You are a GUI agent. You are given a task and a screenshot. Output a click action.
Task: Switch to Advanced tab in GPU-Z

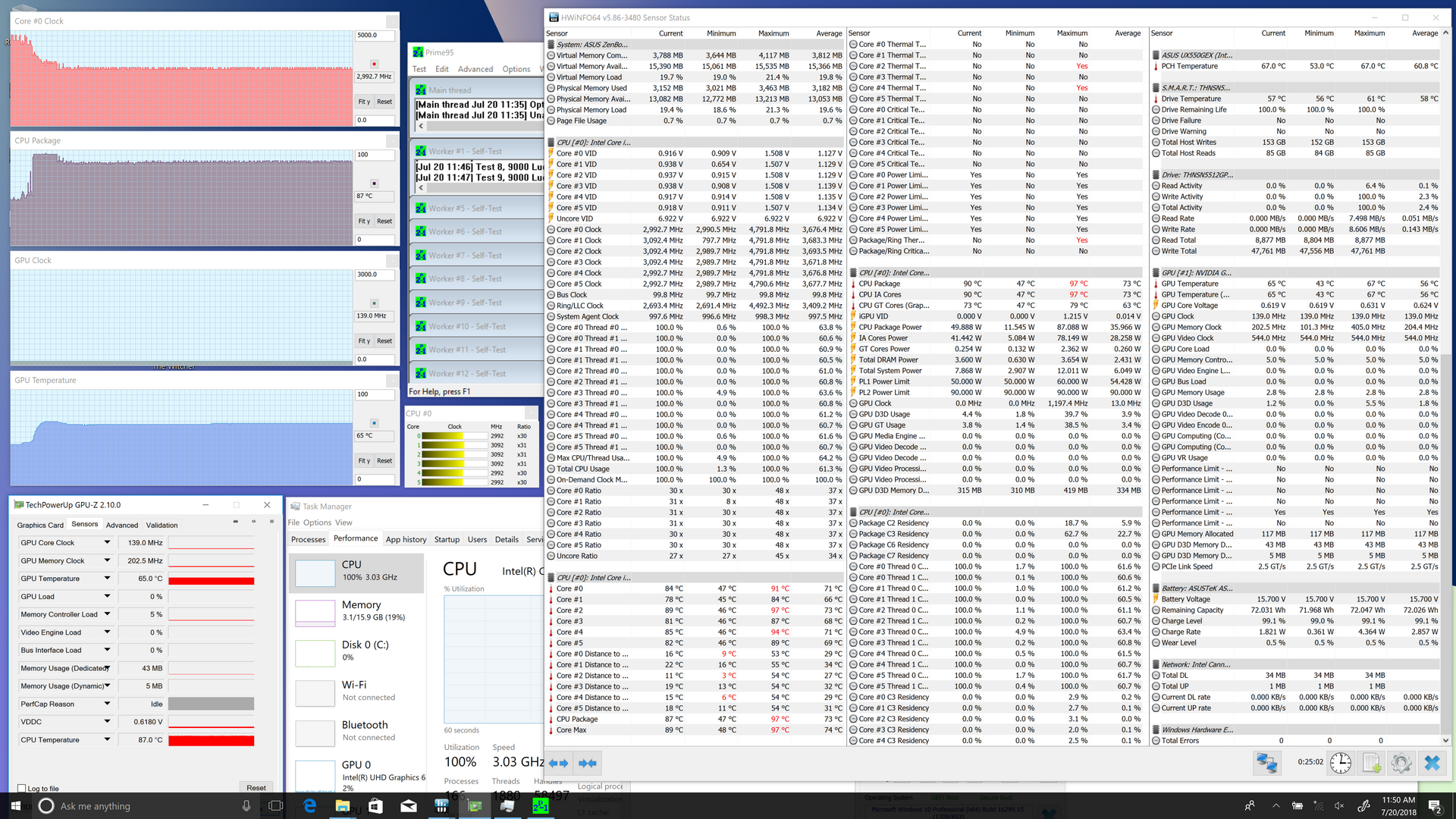(x=122, y=525)
